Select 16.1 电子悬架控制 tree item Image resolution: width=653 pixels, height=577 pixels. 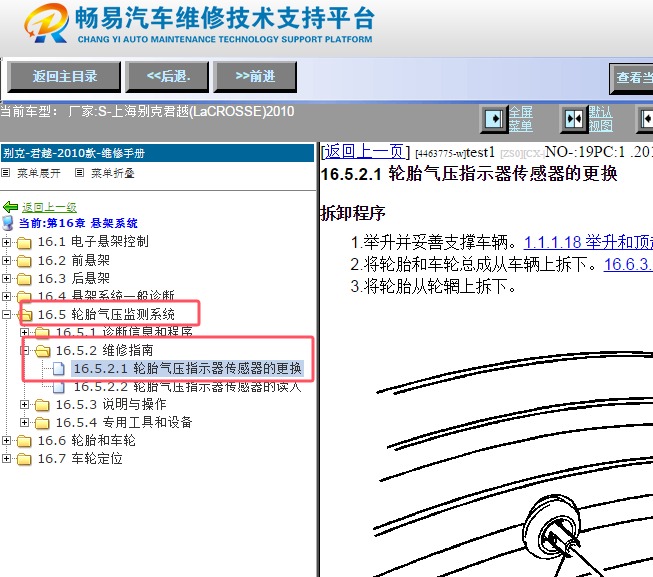(x=93, y=241)
